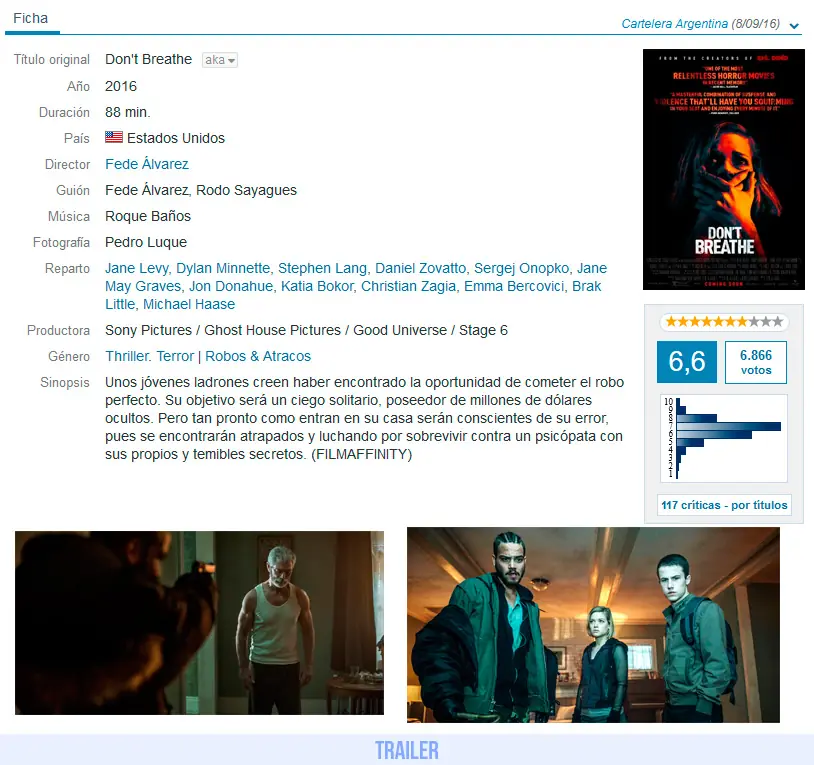Select the title text Don't Breathe
814x765 pixels.
148,60
